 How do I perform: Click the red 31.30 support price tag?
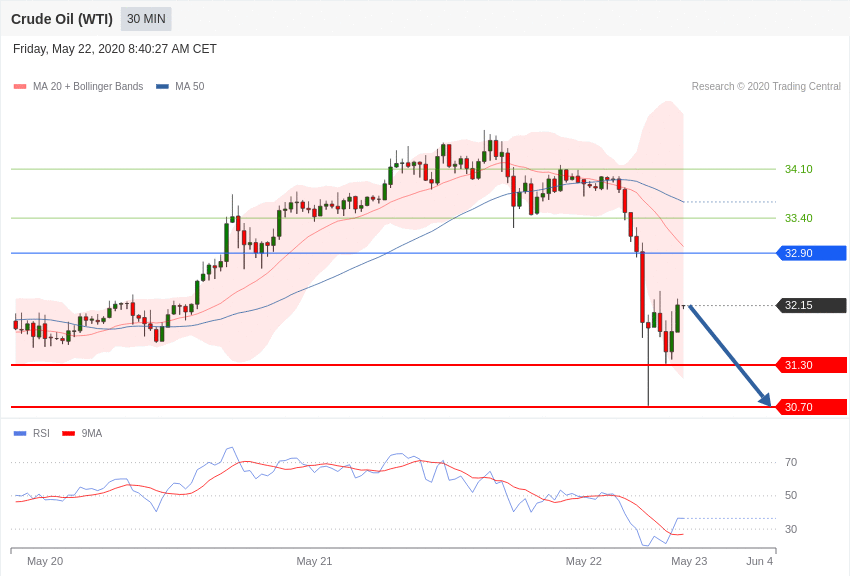click(x=812, y=365)
